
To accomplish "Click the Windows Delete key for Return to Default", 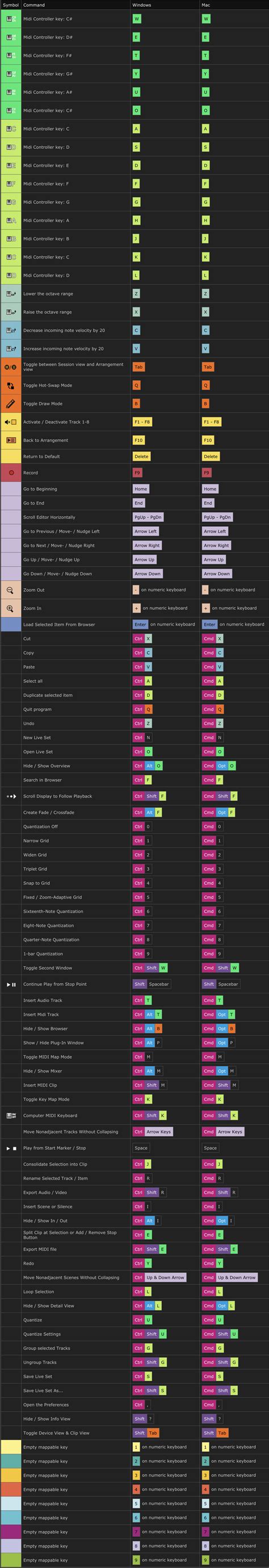I will [x=141, y=456].
